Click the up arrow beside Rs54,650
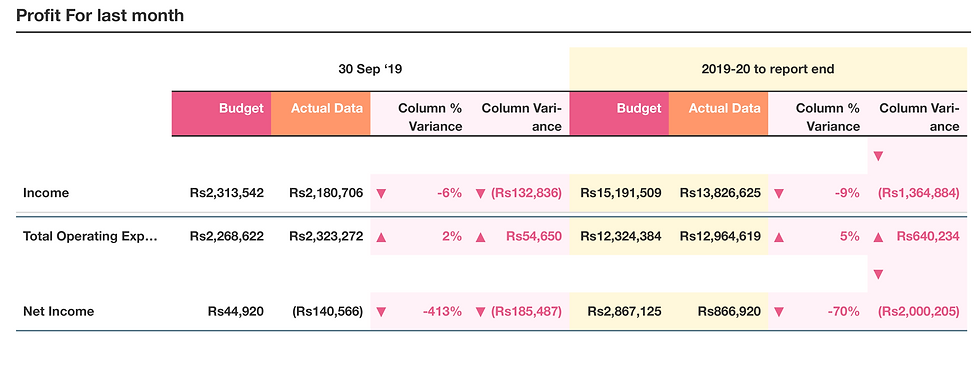 (480, 237)
